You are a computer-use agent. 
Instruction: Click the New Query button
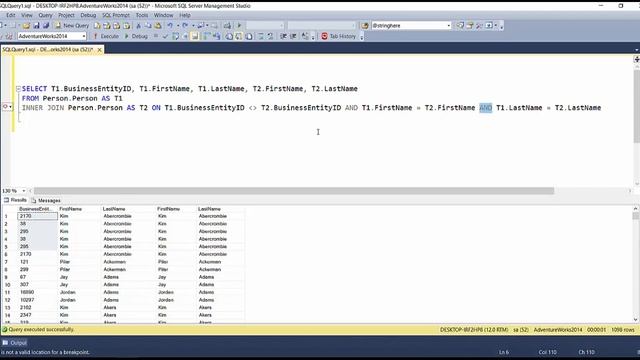[72, 25]
